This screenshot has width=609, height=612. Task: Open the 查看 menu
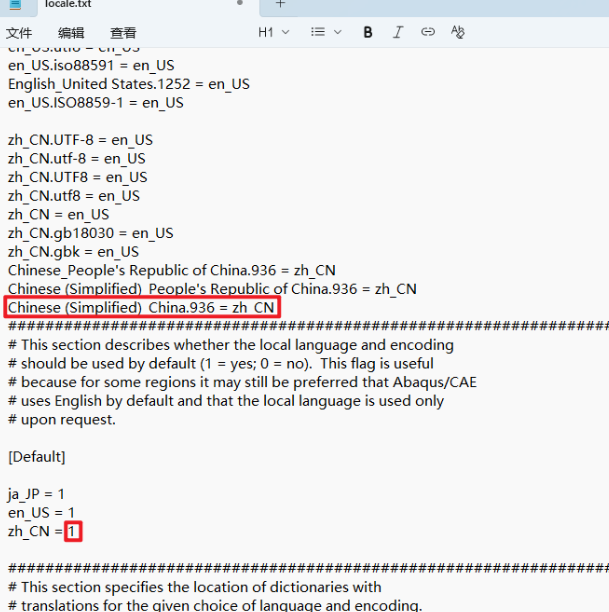[123, 33]
